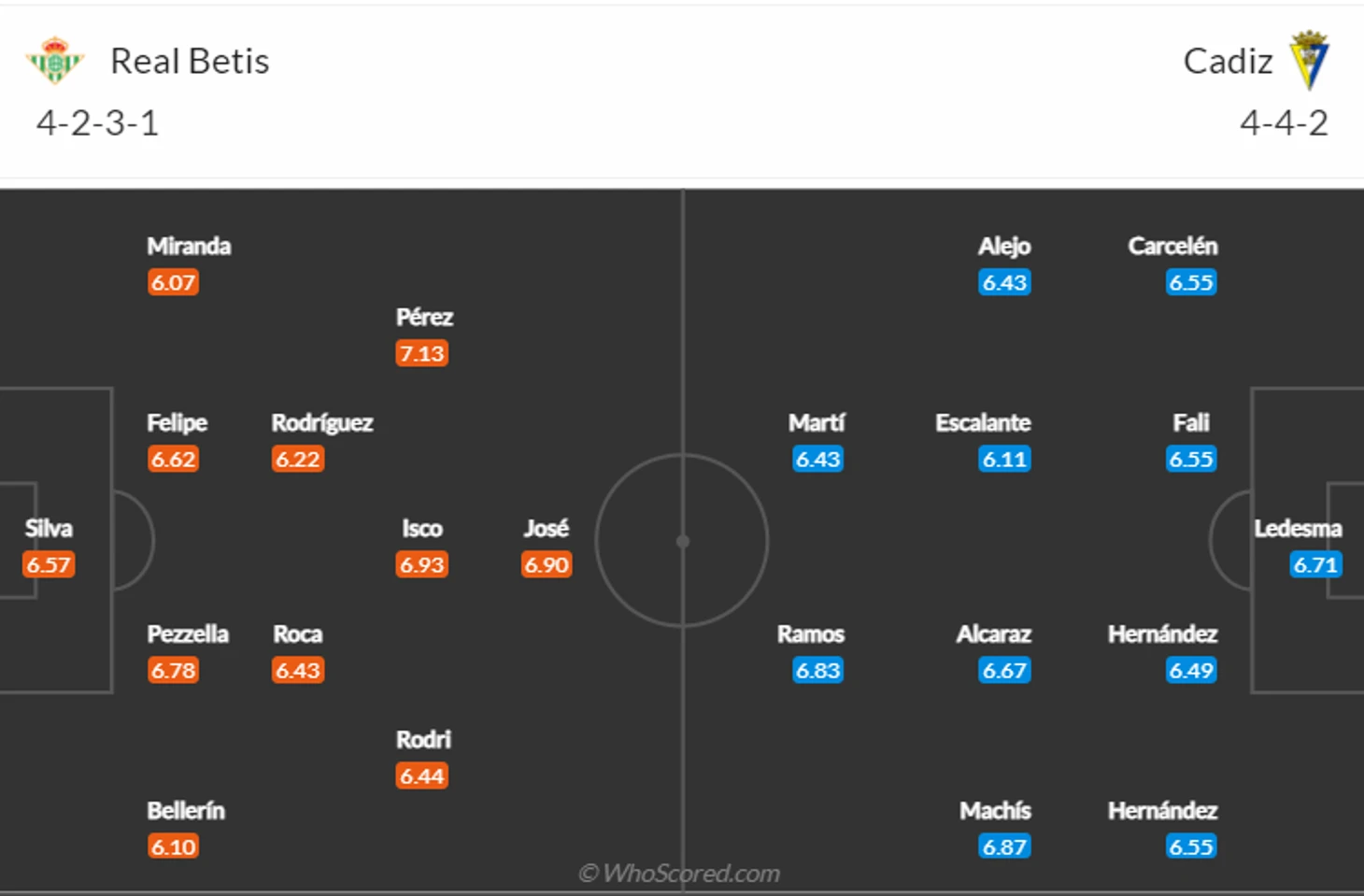Open the WhoScored.com watermark link
The width and height of the screenshot is (1364, 896).
tap(679, 874)
